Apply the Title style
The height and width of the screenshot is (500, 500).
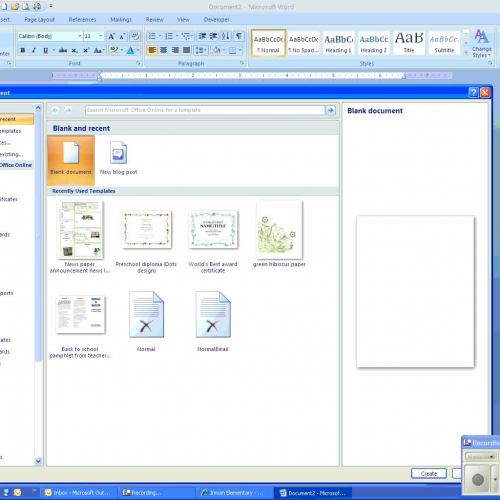point(409,43)
